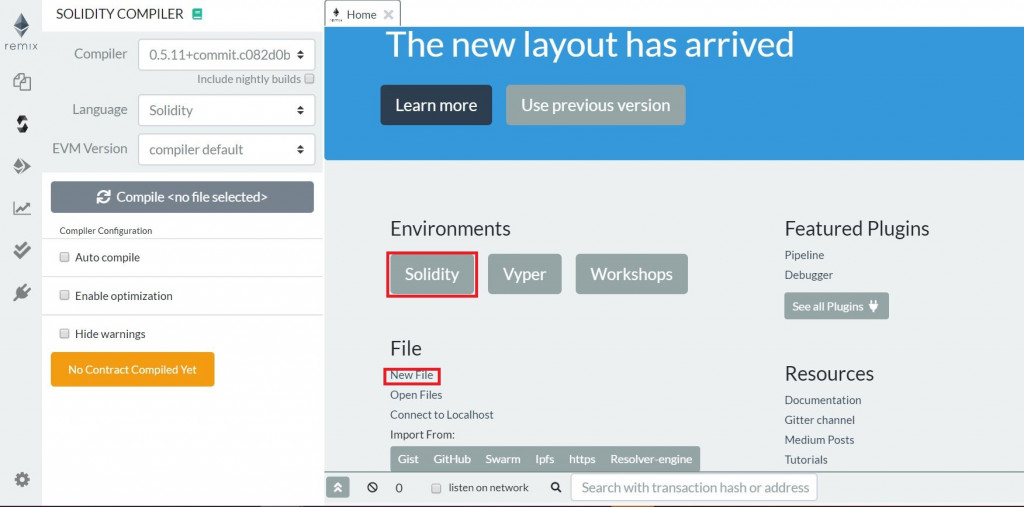Toggle terminal with the double-chevron icon

pos(338,487)
